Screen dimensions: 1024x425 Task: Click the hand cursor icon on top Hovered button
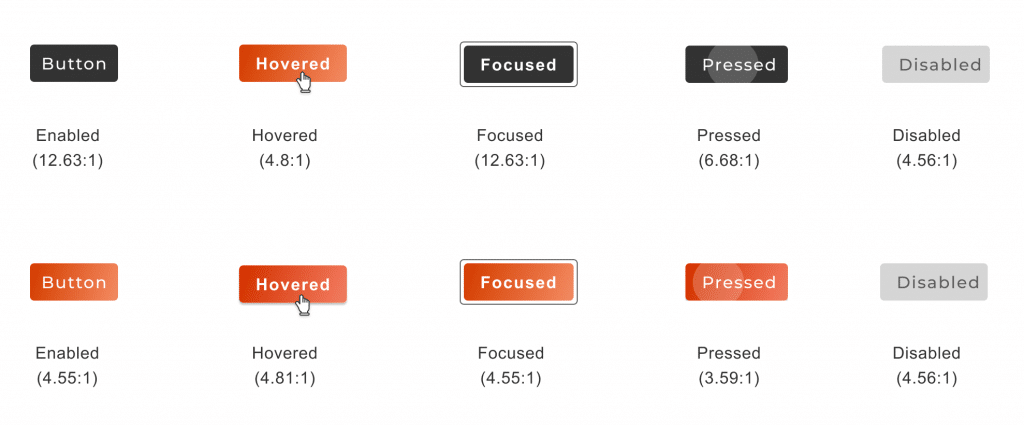(x=304, y=83)
